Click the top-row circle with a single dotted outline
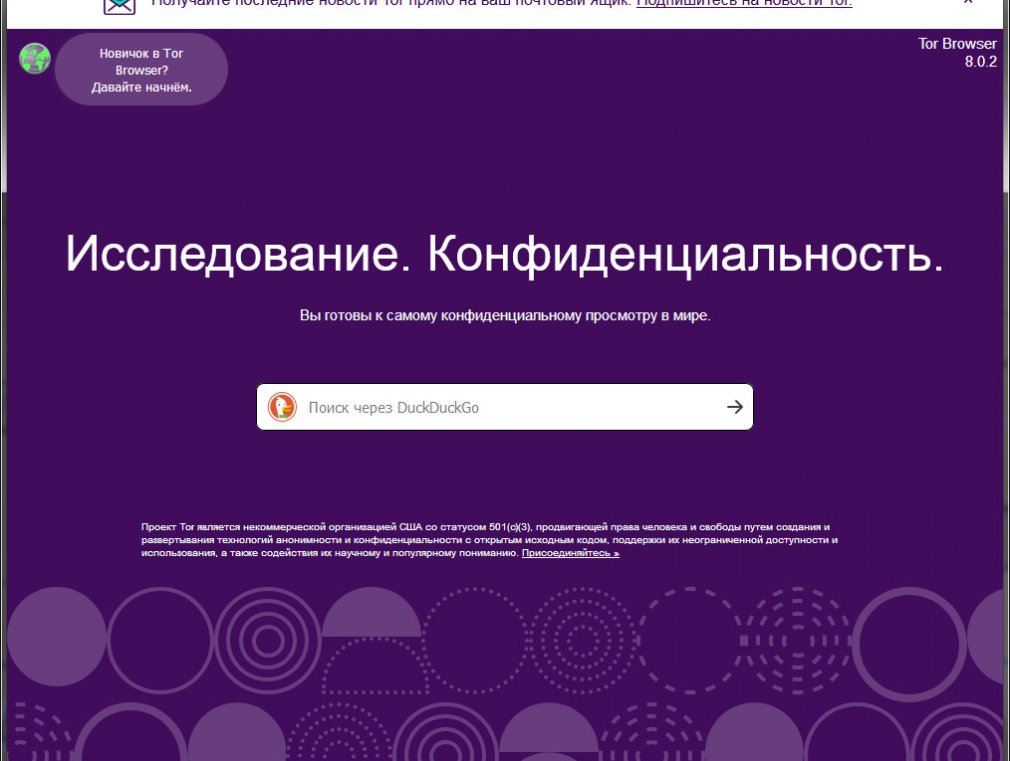 coord(475,641)
